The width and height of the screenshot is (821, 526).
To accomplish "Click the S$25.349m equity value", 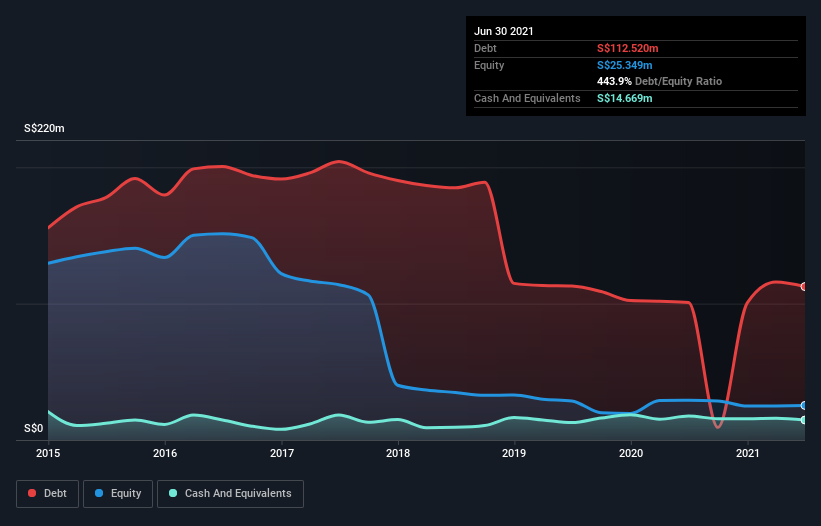I will pyautogui.click(x=625, y=65).
